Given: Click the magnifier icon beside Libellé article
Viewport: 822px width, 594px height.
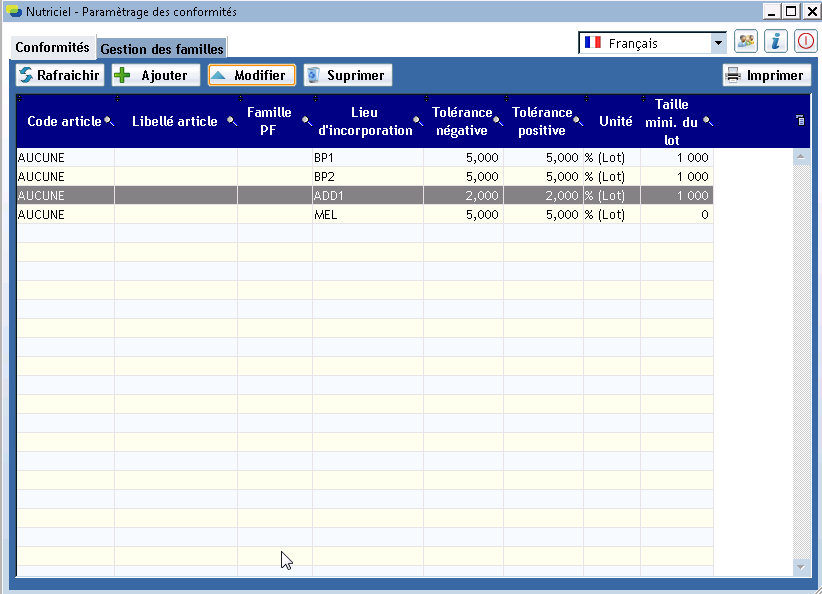Looking at the screenshot, I should click(x=232, y=121).
